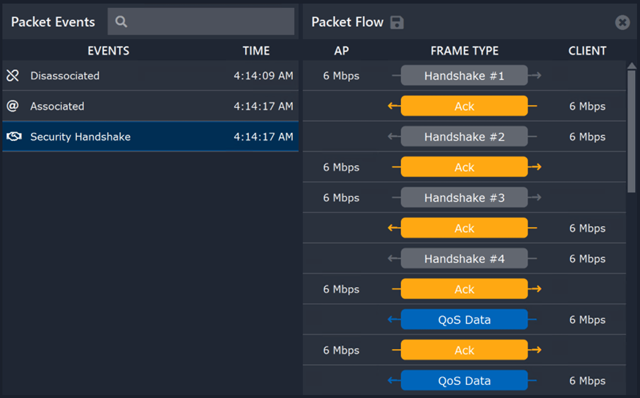Click the Disassociated broken-link icon
Image resolution: width=640 pixels, height=398 pixels.
[x=13, y=76]
